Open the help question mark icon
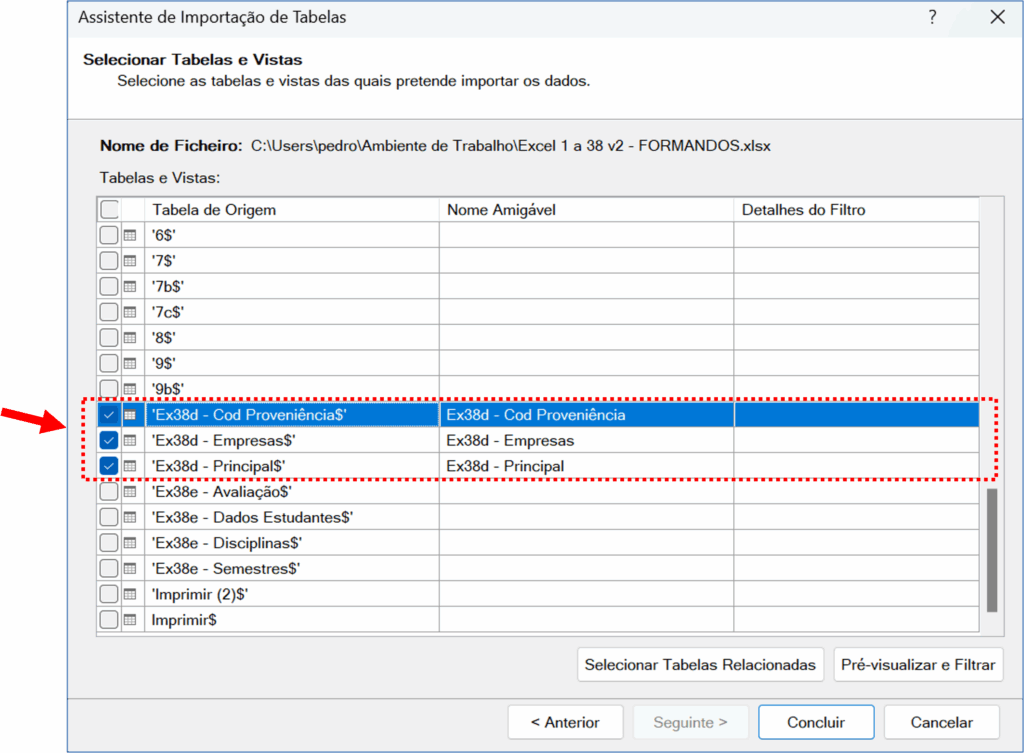Image resolution: width=1024 pixels, height=753 pixels. click(932, 17)
